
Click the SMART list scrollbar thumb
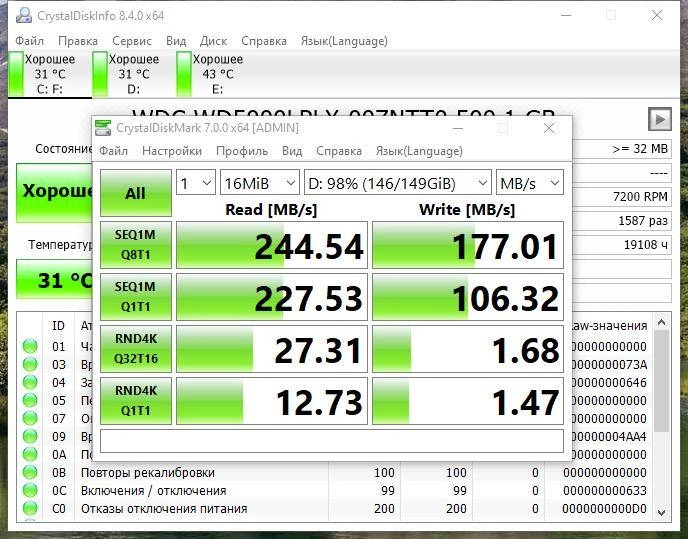(x=662, y=381)
